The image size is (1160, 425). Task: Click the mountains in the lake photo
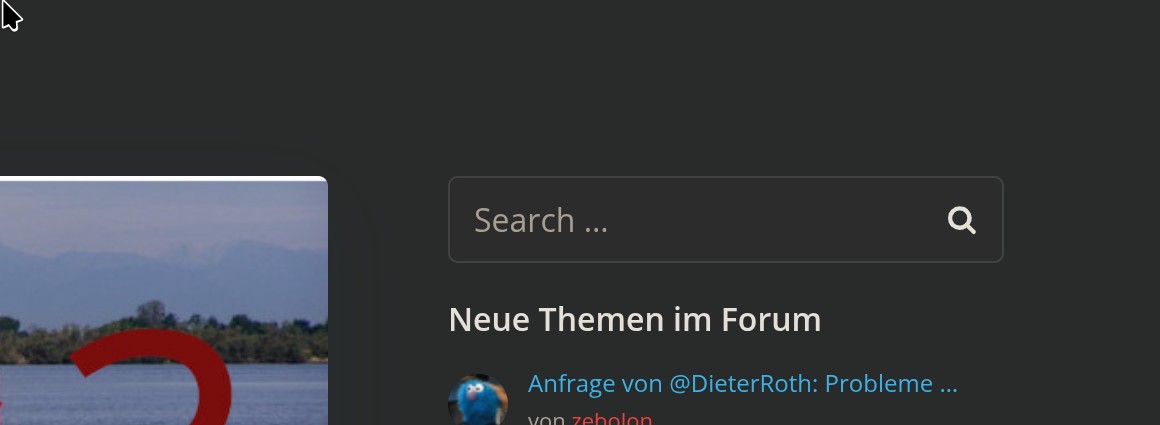[163, 278]
